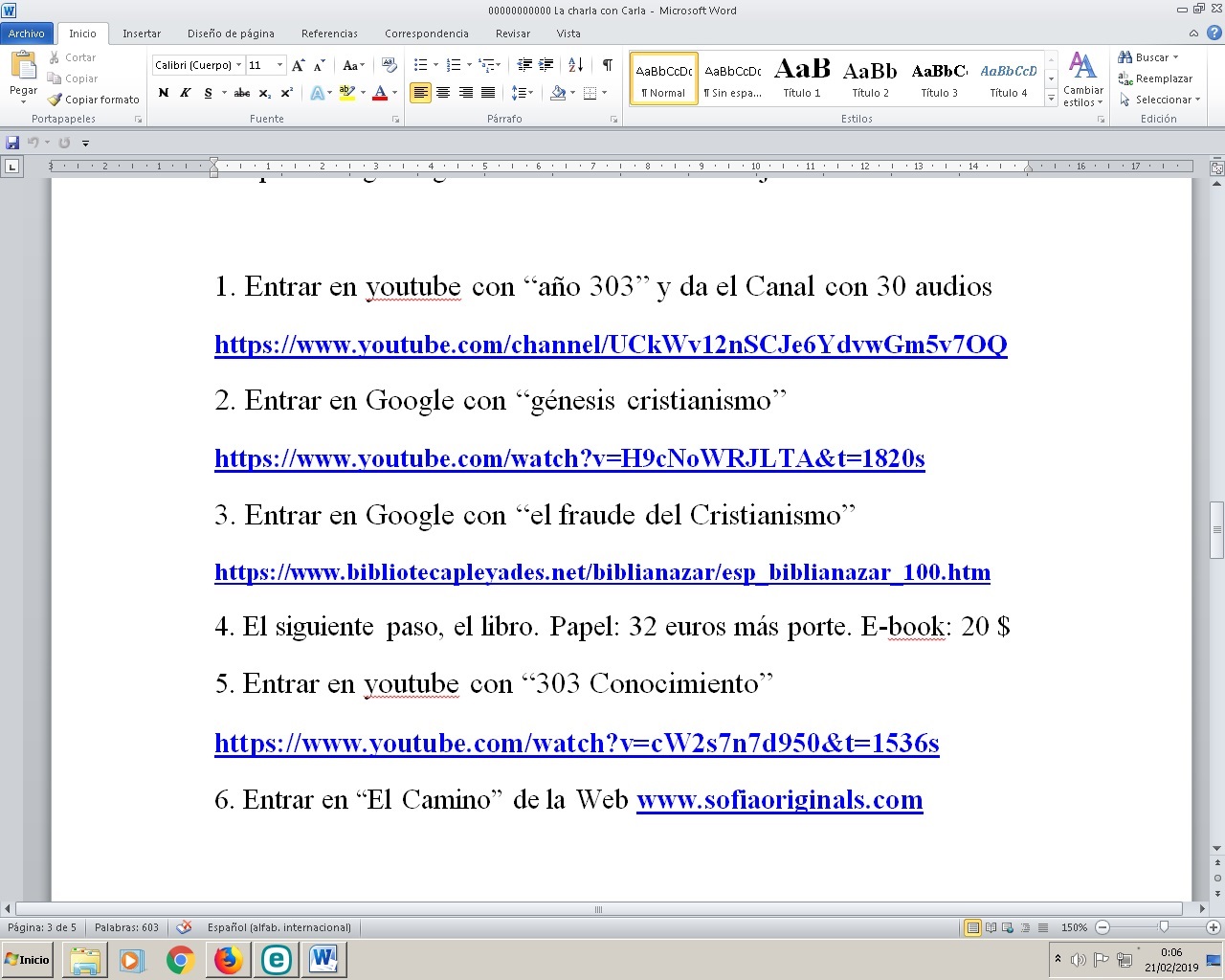Open Firefox from the taskbar
1225x980 pixels.
pyautogui.click(x=228, y=959)
